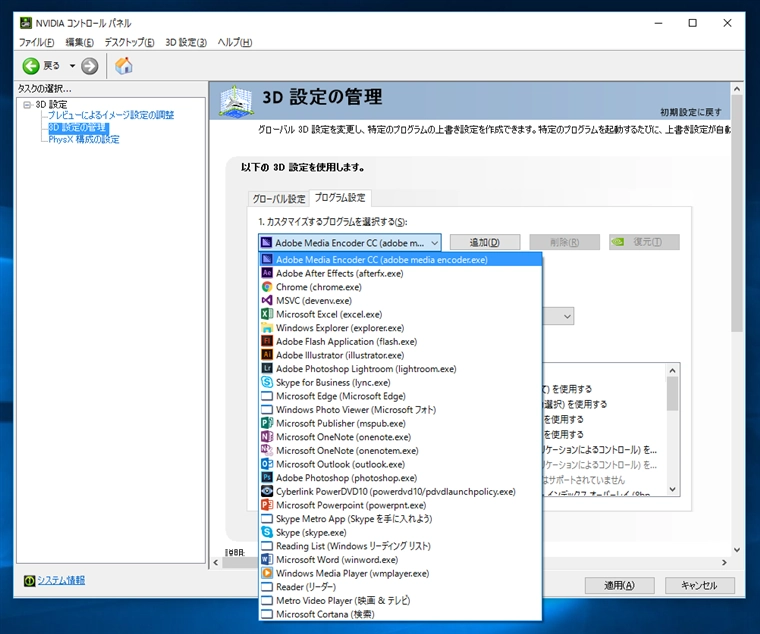This screenshot has width=760, height=634.
Task: Click horizontal scrollbar right arrow
Action: [724, 563]
